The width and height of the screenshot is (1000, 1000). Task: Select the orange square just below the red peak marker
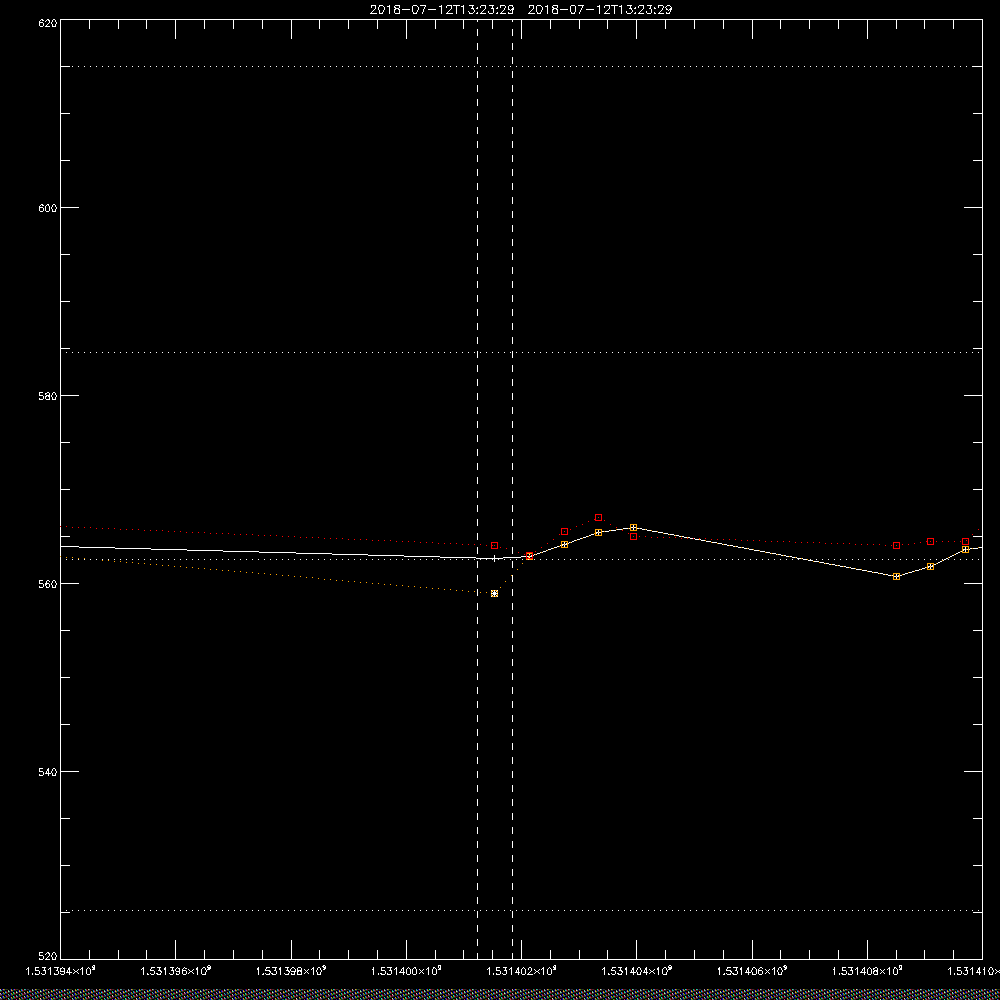point(598,532)
